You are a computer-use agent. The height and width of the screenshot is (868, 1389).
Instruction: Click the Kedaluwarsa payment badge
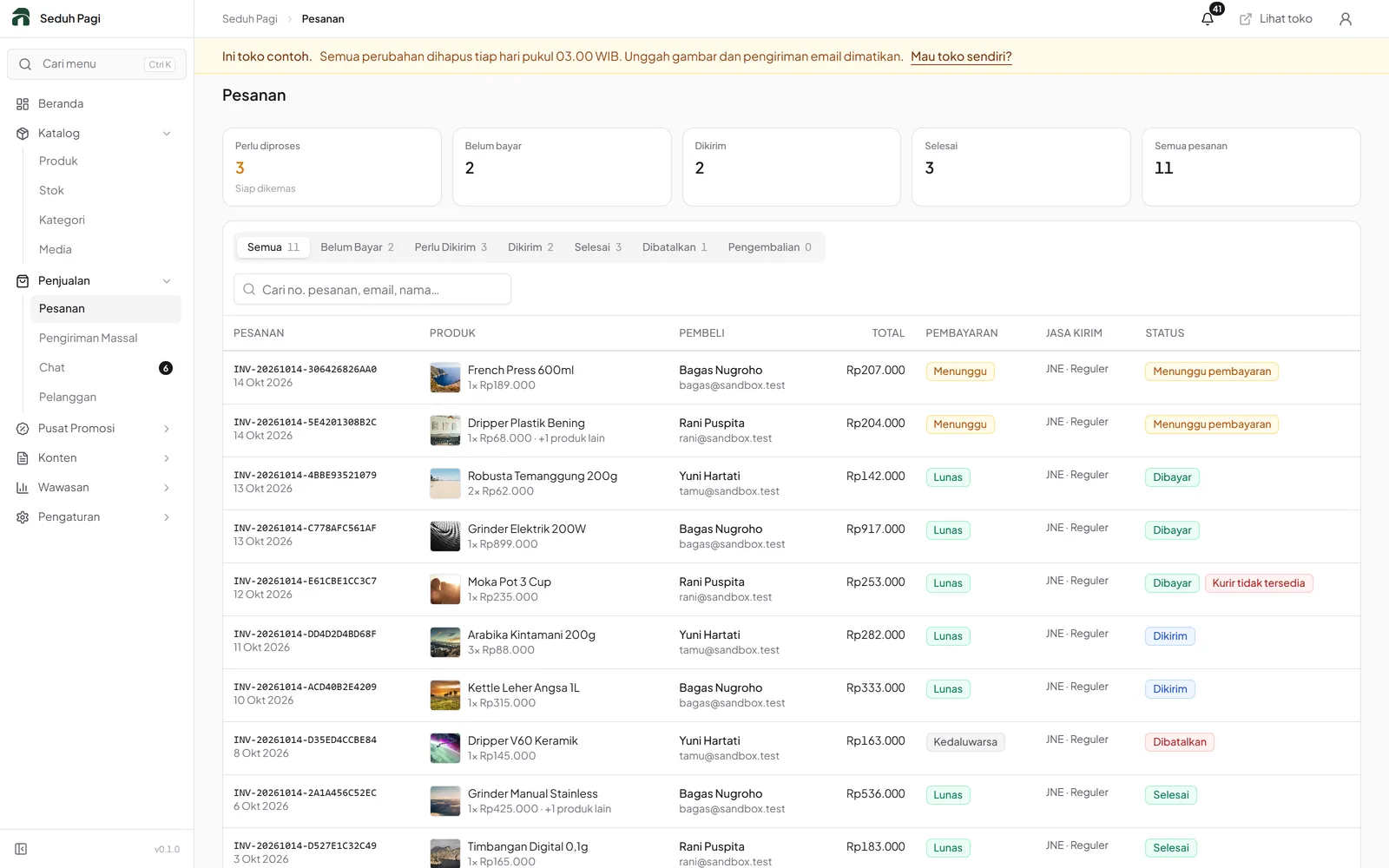[965, 742]
